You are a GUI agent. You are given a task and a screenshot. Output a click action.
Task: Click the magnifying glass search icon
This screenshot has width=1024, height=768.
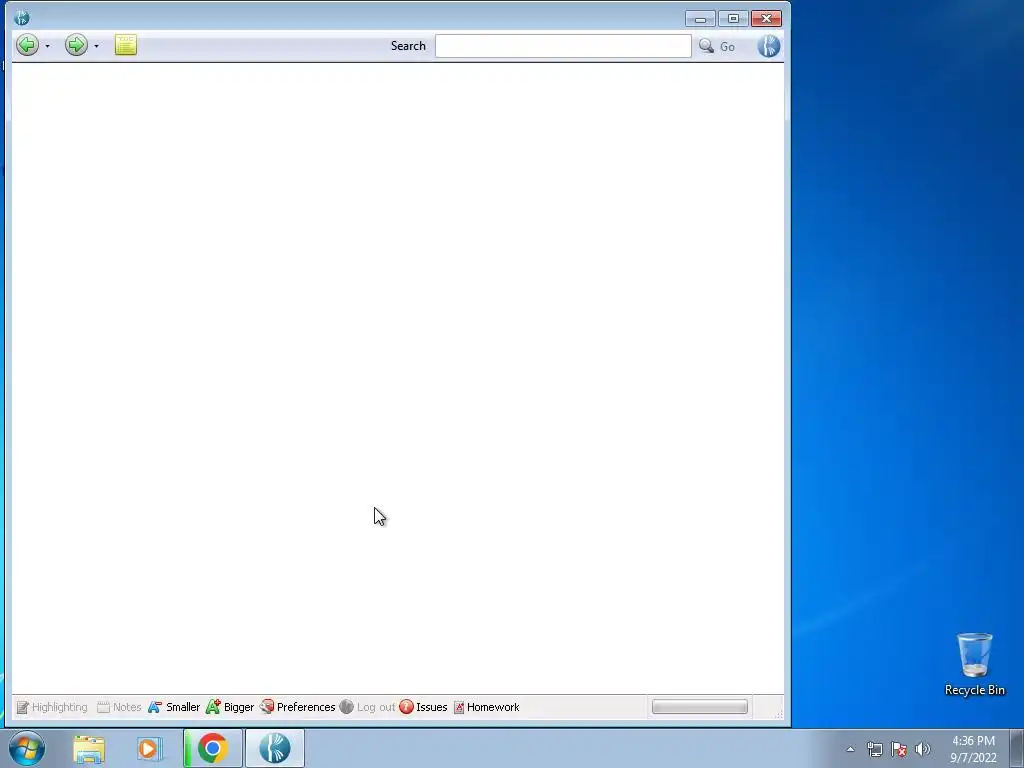point(706,46)
